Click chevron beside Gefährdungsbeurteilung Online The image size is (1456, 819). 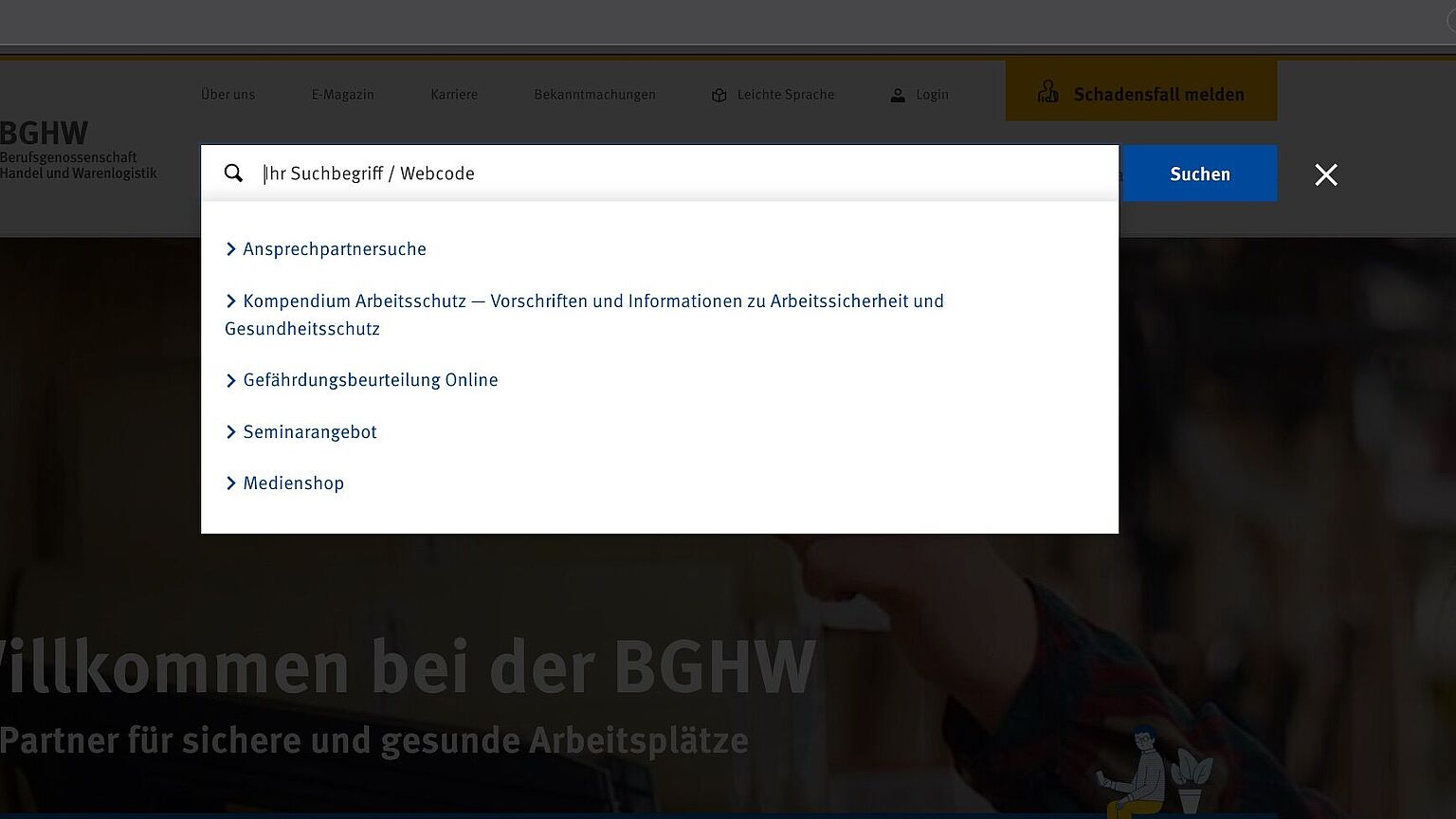[x=230, y=381]
